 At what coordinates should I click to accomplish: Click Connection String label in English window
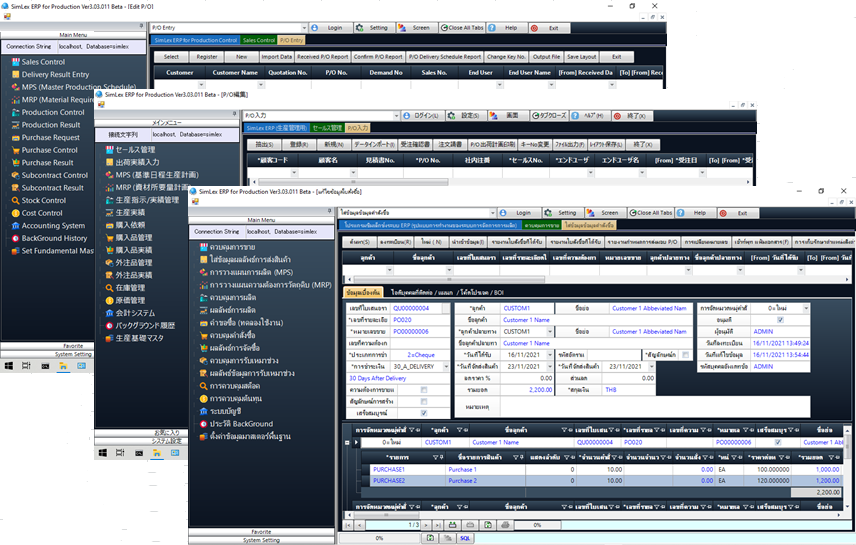pyautogui.click(x=29, y=47)
